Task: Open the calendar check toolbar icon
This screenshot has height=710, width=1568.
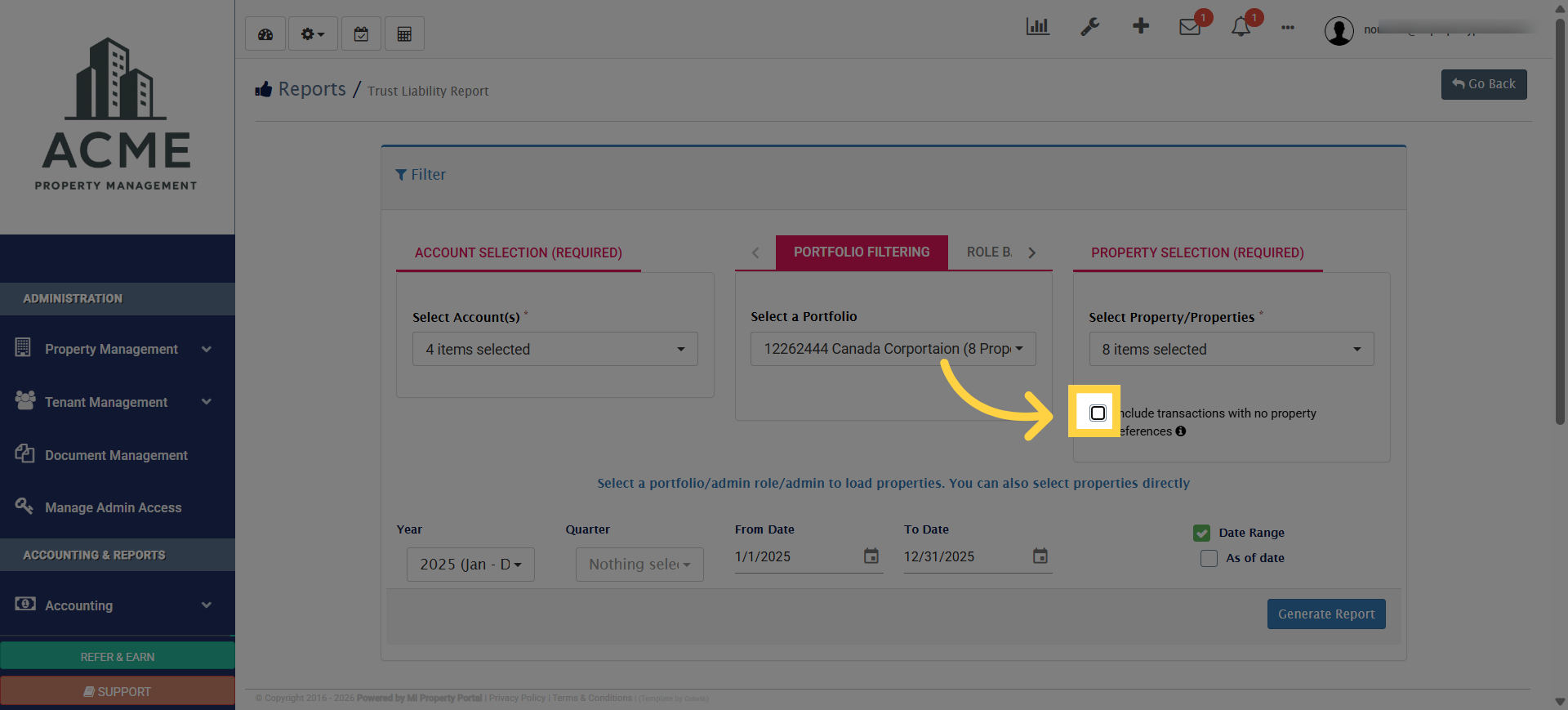Action: (x=361, y=34)
